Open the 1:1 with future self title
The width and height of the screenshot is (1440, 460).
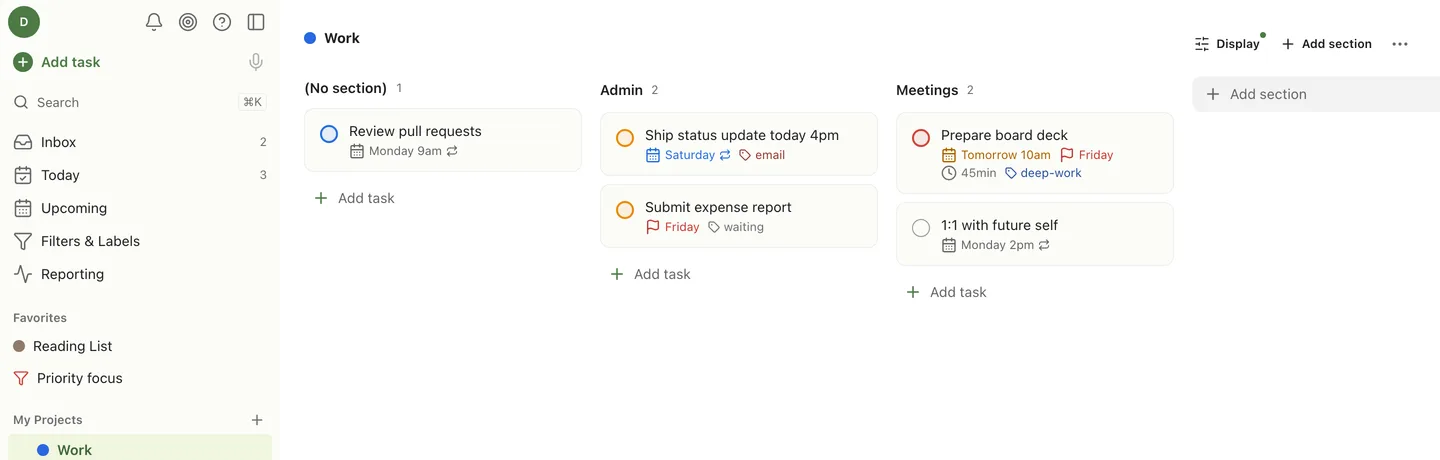click(x=999, y=225)
